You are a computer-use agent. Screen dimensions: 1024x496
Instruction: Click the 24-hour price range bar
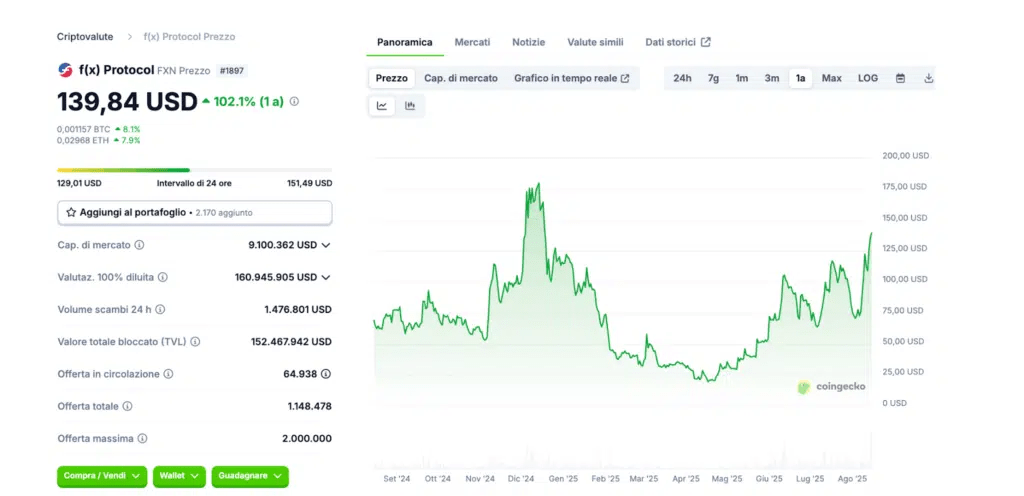[x=195, y=170]
